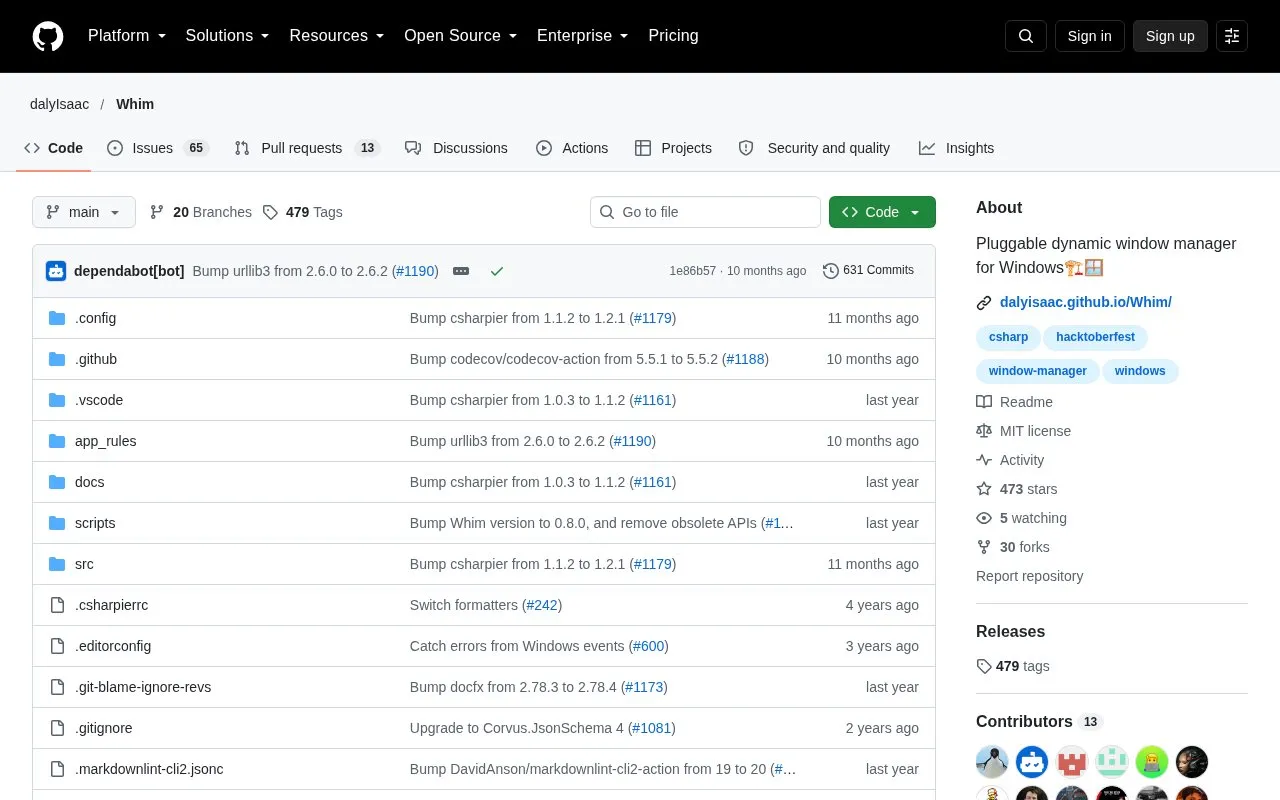Click the 631 Commits history link
This screenshot has height=800, width=1280.
coord(868,270)
